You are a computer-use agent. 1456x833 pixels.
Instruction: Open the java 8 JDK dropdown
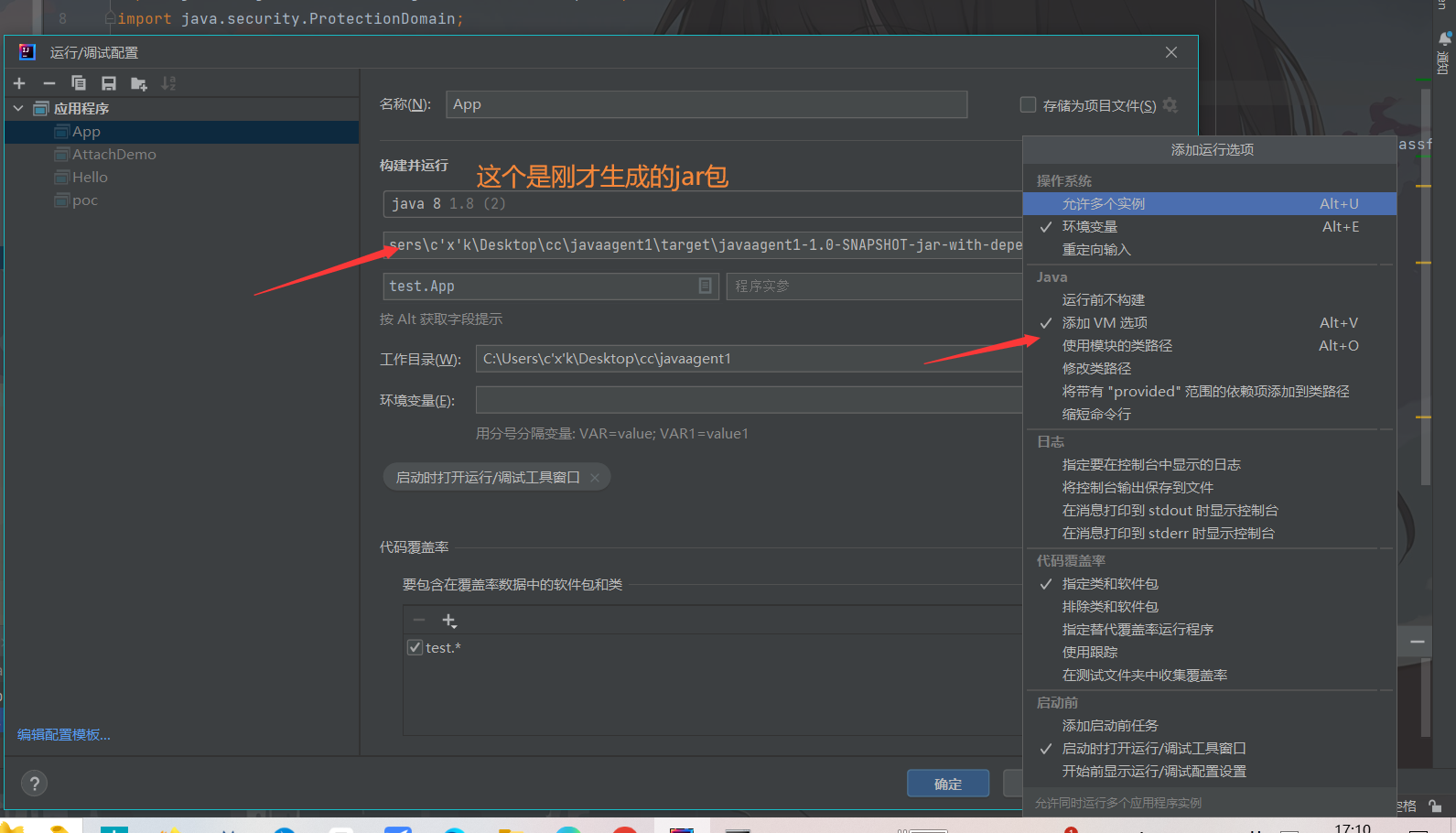tap(702, 203)
